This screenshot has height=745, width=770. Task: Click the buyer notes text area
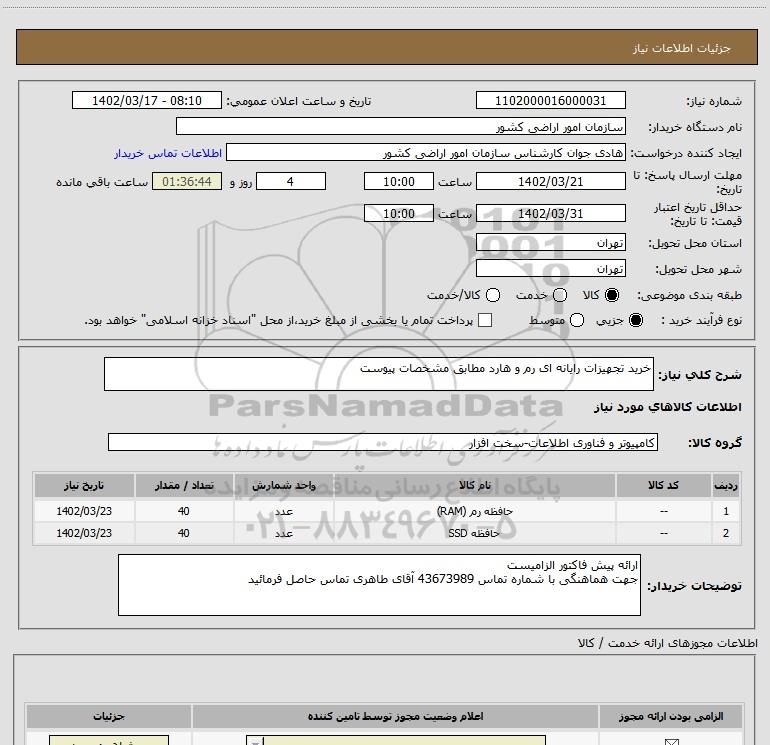click(x=379, y=585)
